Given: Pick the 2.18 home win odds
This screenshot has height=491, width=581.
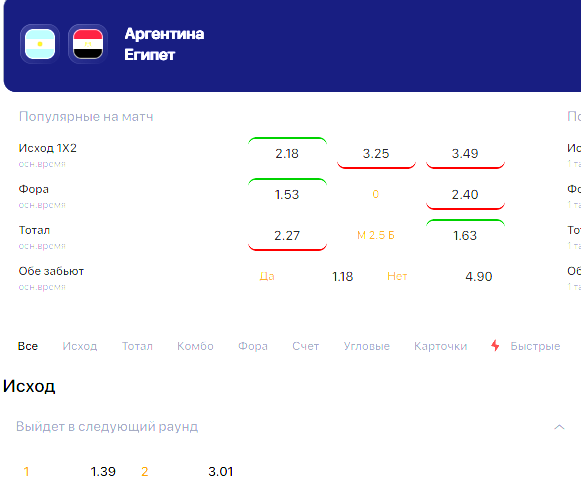Looking at the screenshot, I should tap(287, 153).
